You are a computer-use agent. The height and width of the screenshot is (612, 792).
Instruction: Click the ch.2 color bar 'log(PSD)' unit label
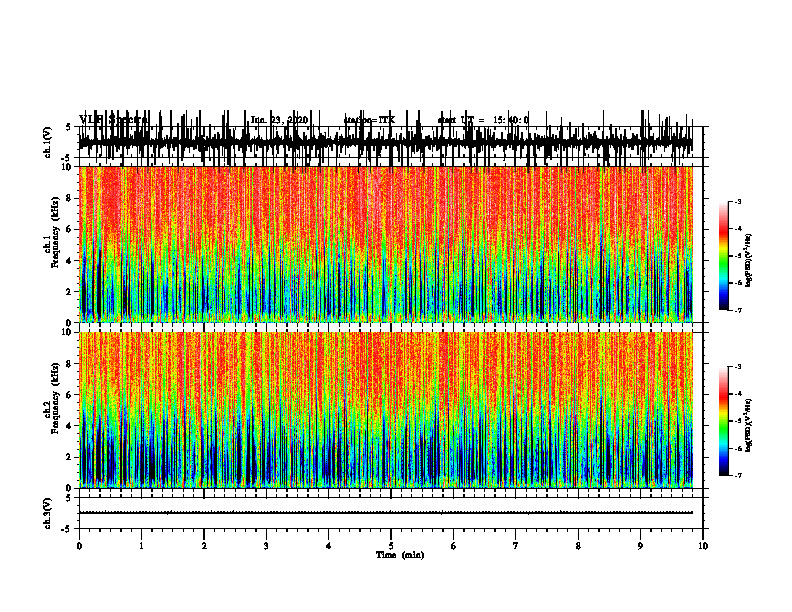tap(749, 426)
